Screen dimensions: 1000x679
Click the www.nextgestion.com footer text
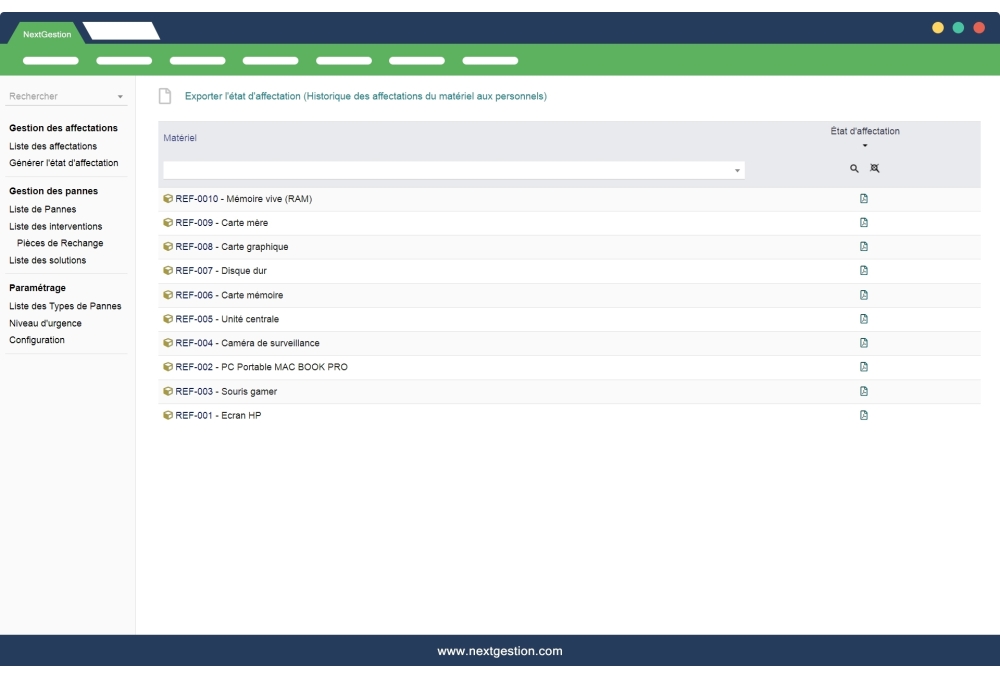(x=500, y=650)
